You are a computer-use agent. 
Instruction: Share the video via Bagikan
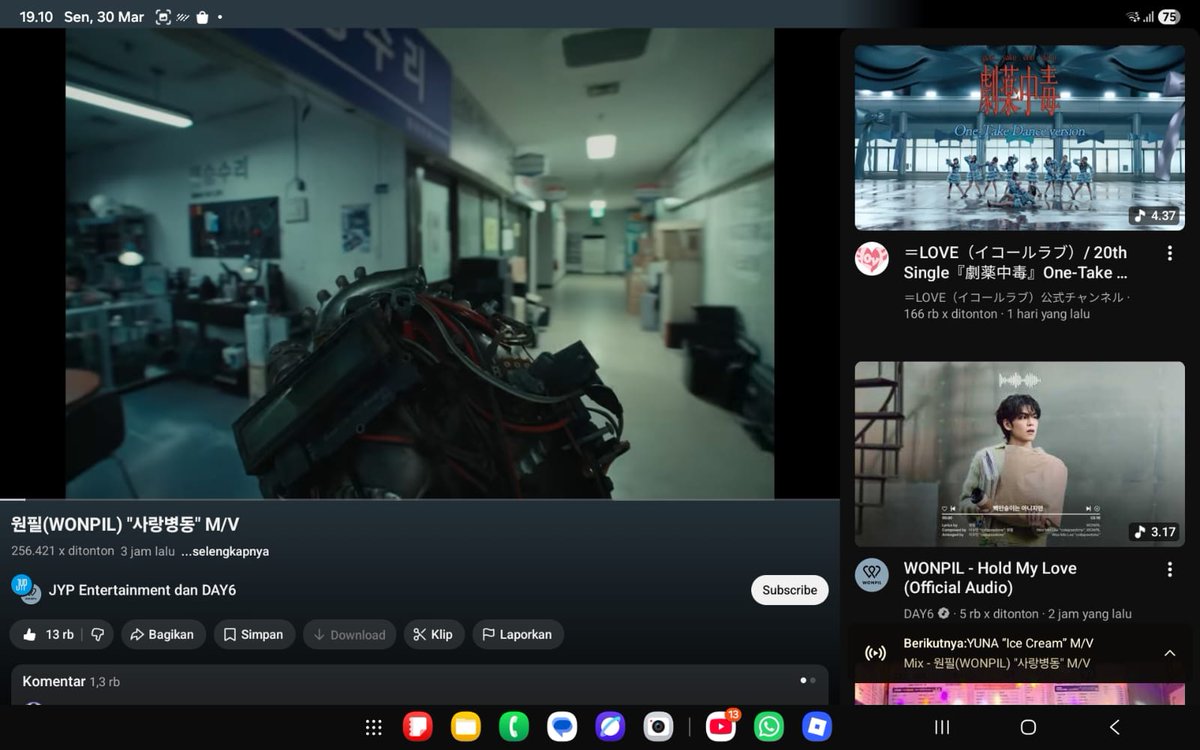[163, 634]
